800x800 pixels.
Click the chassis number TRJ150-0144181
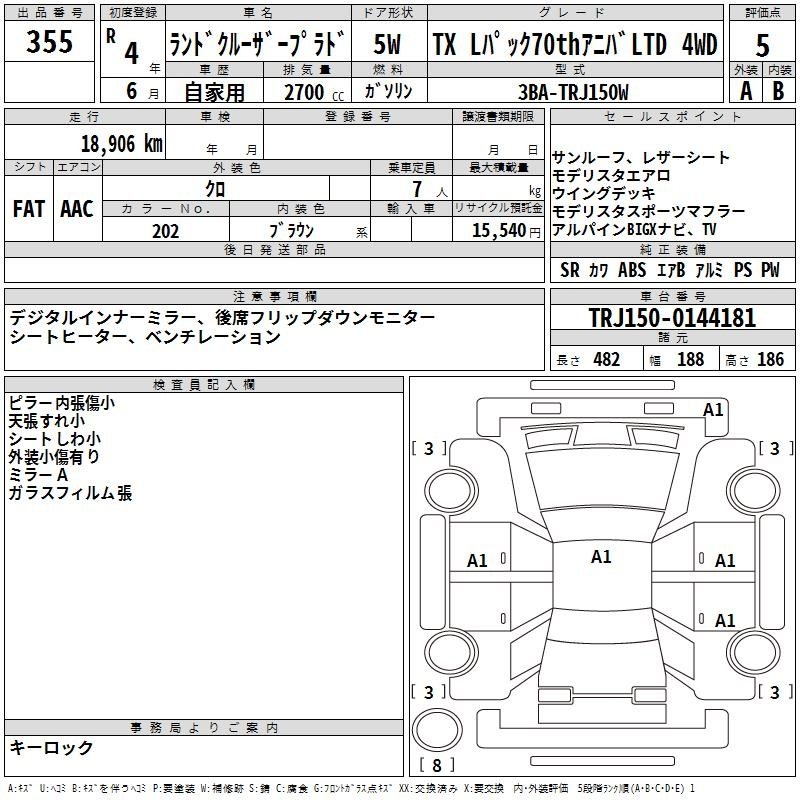pos(672,318)
